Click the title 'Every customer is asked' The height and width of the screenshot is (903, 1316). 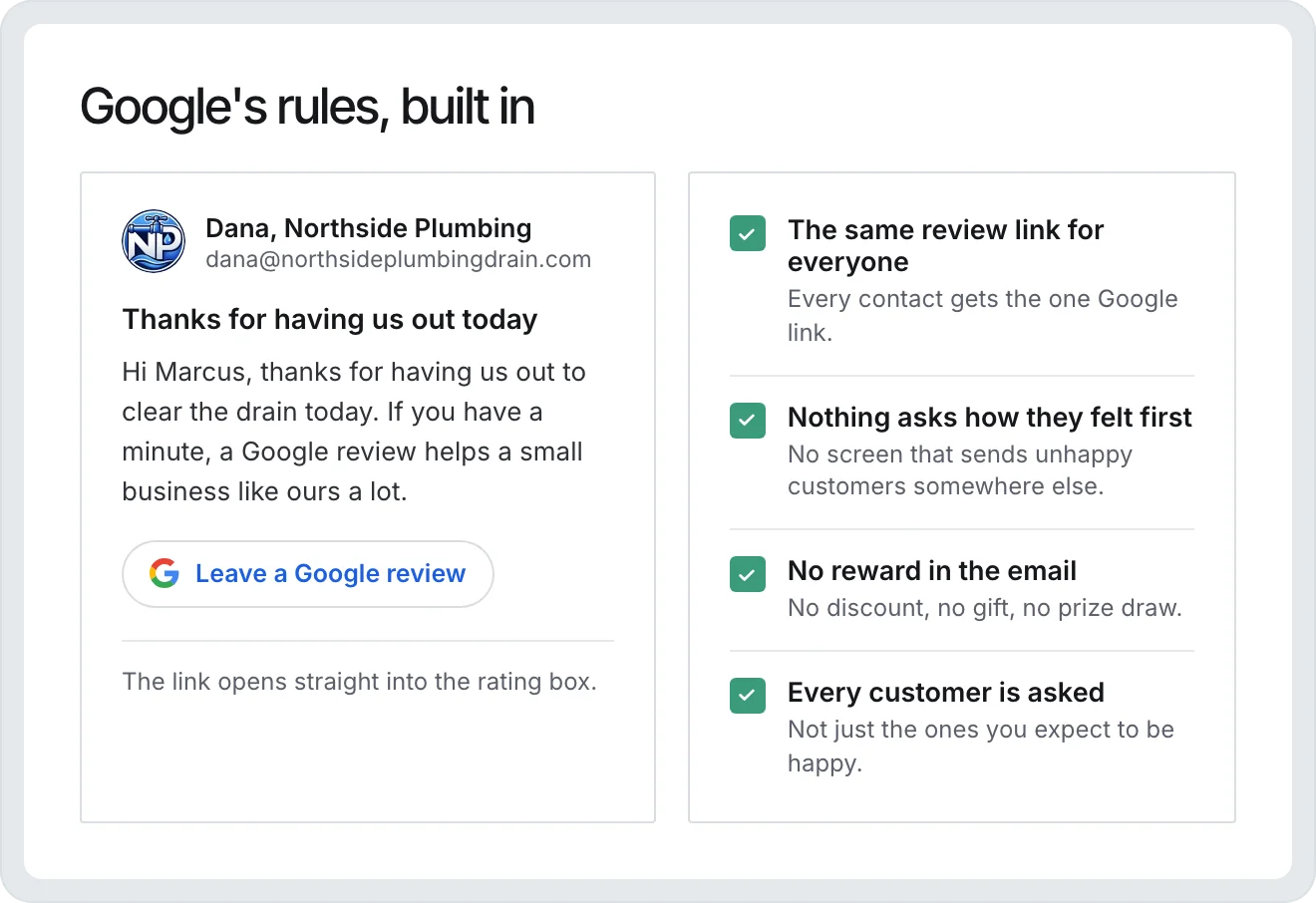946,693
